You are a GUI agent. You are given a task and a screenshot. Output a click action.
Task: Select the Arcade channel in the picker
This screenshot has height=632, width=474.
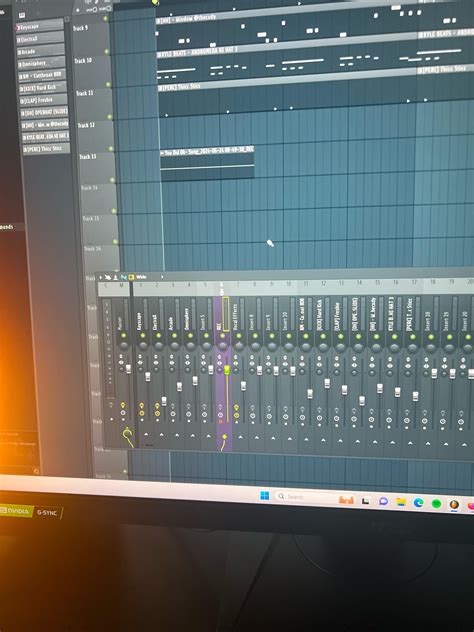[x=40, y=51]
